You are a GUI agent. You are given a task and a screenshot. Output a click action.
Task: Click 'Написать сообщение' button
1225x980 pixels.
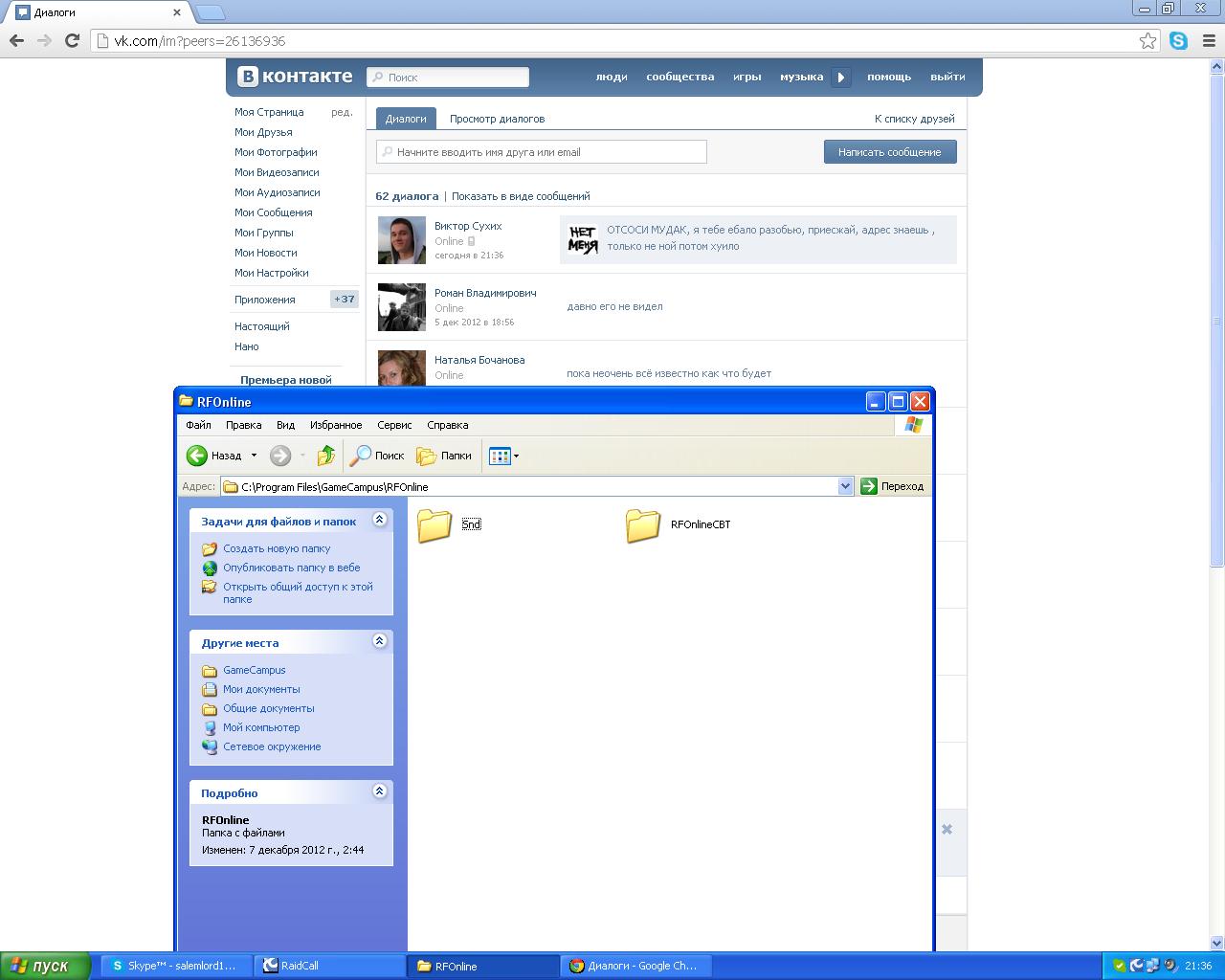[x=890, y=151]
